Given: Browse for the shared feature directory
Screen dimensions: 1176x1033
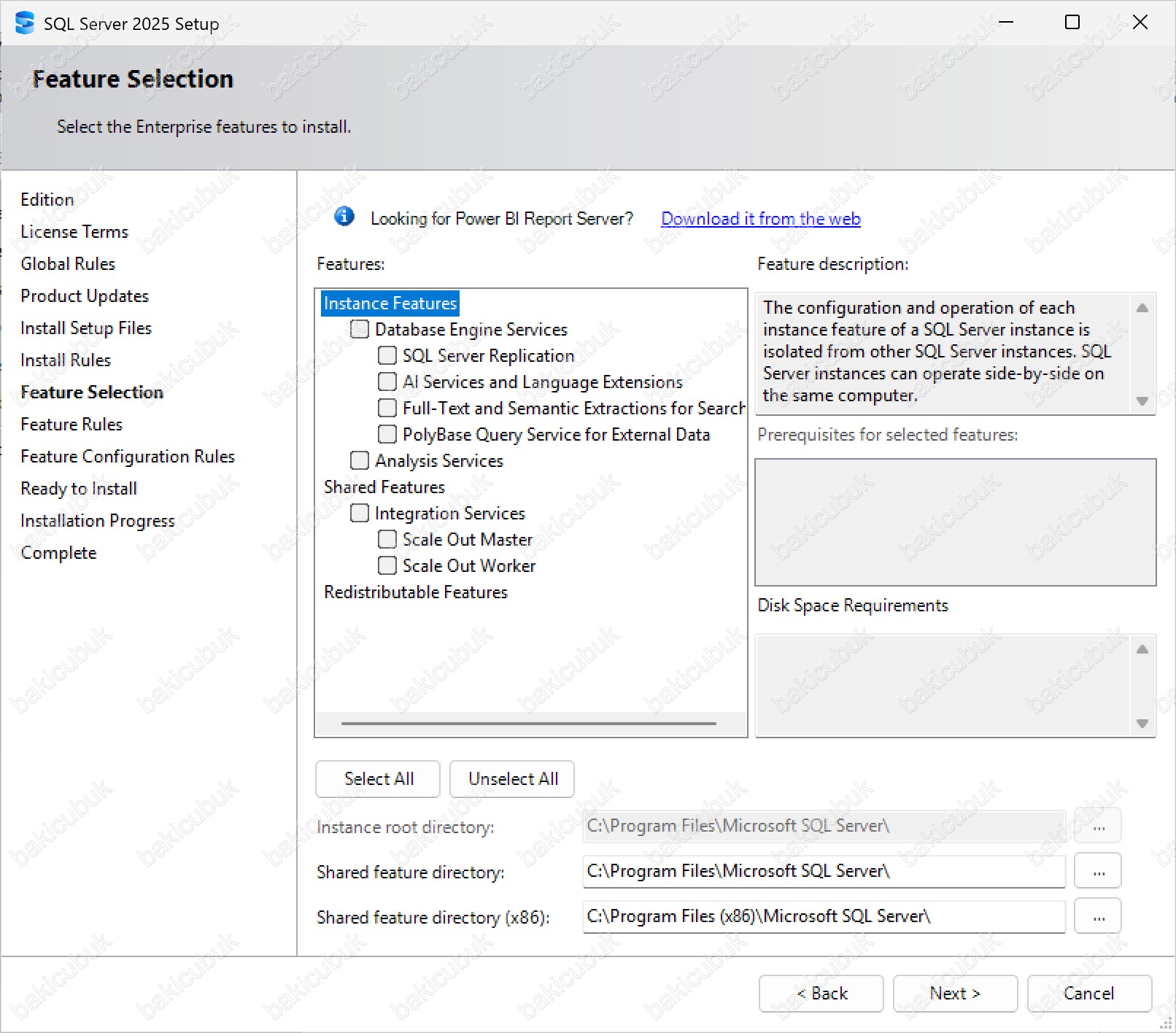Looking at the screenshot, I should 1098,871.
